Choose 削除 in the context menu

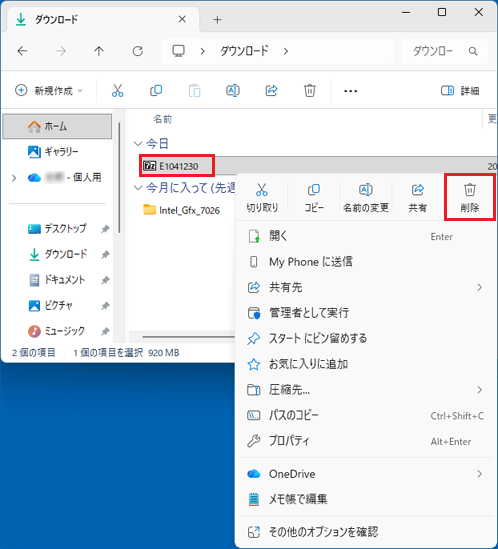click(x=470, y=198)
